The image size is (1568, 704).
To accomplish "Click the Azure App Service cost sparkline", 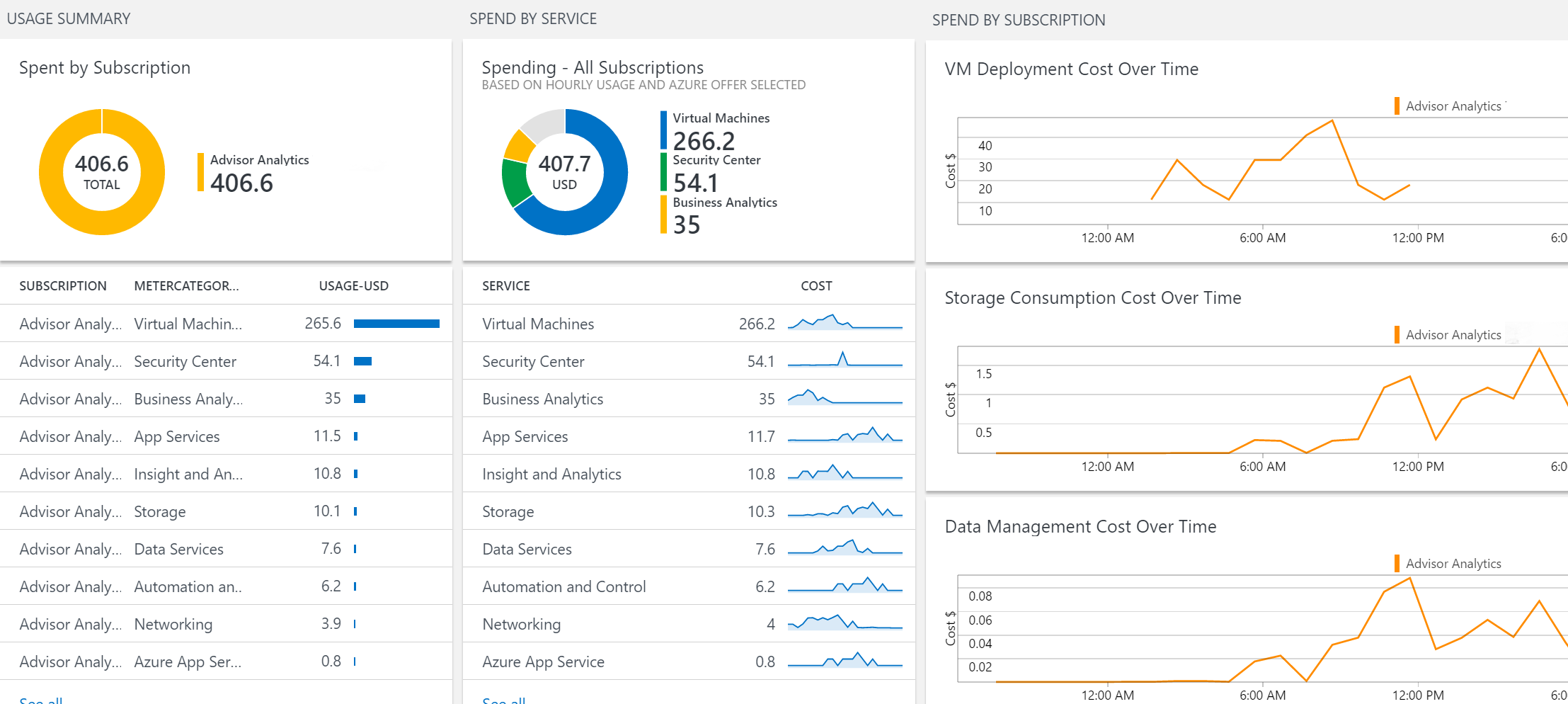I will click(x=845, y=659).
